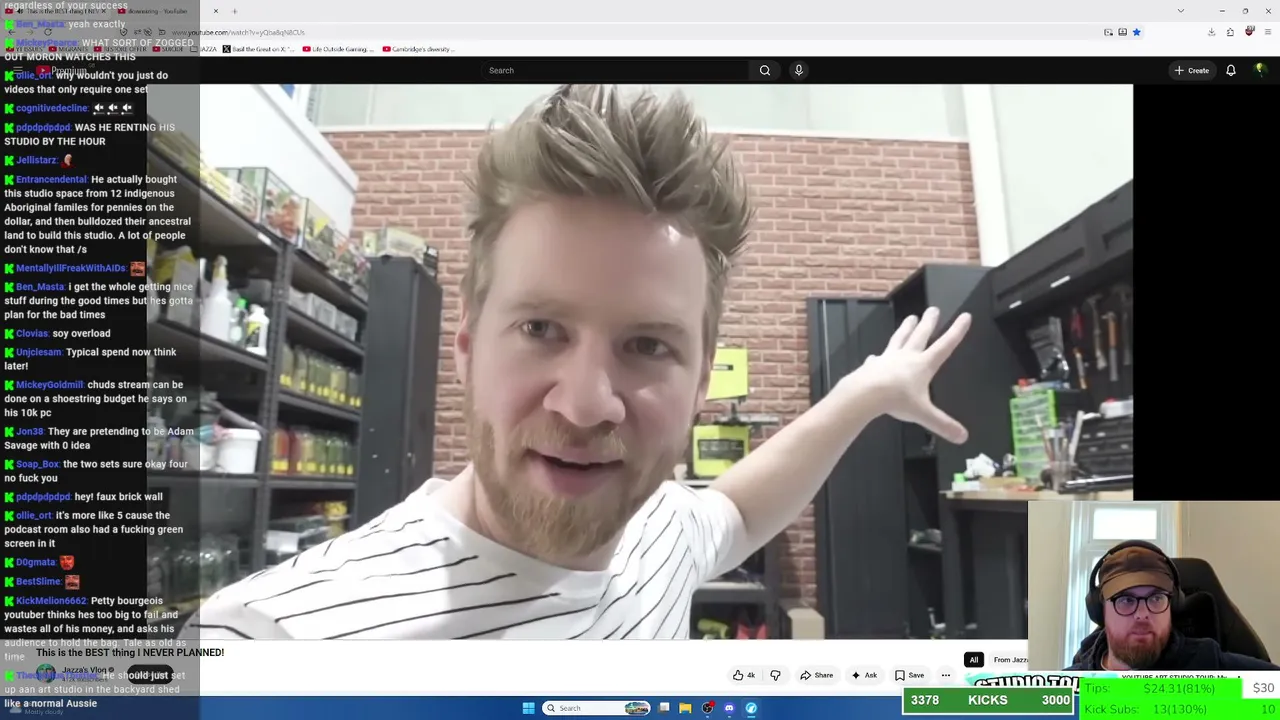Click chat username 'MickeyGoldmill'

tap(49, 384)
